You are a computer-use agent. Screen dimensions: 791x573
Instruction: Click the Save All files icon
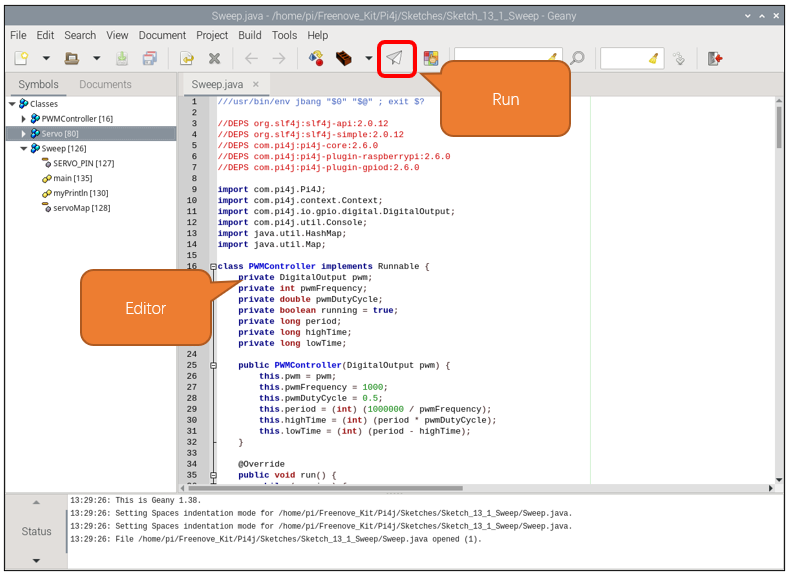(150, 59)
